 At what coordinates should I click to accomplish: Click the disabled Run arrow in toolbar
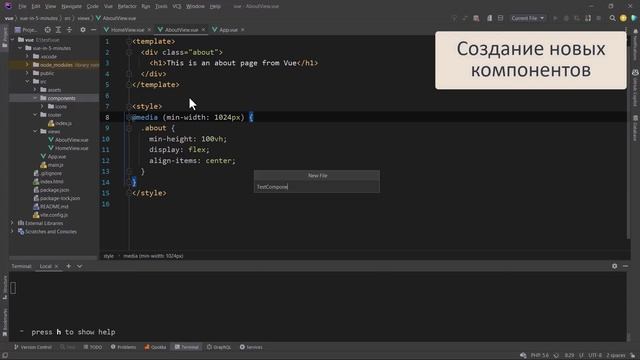(555, 18)
